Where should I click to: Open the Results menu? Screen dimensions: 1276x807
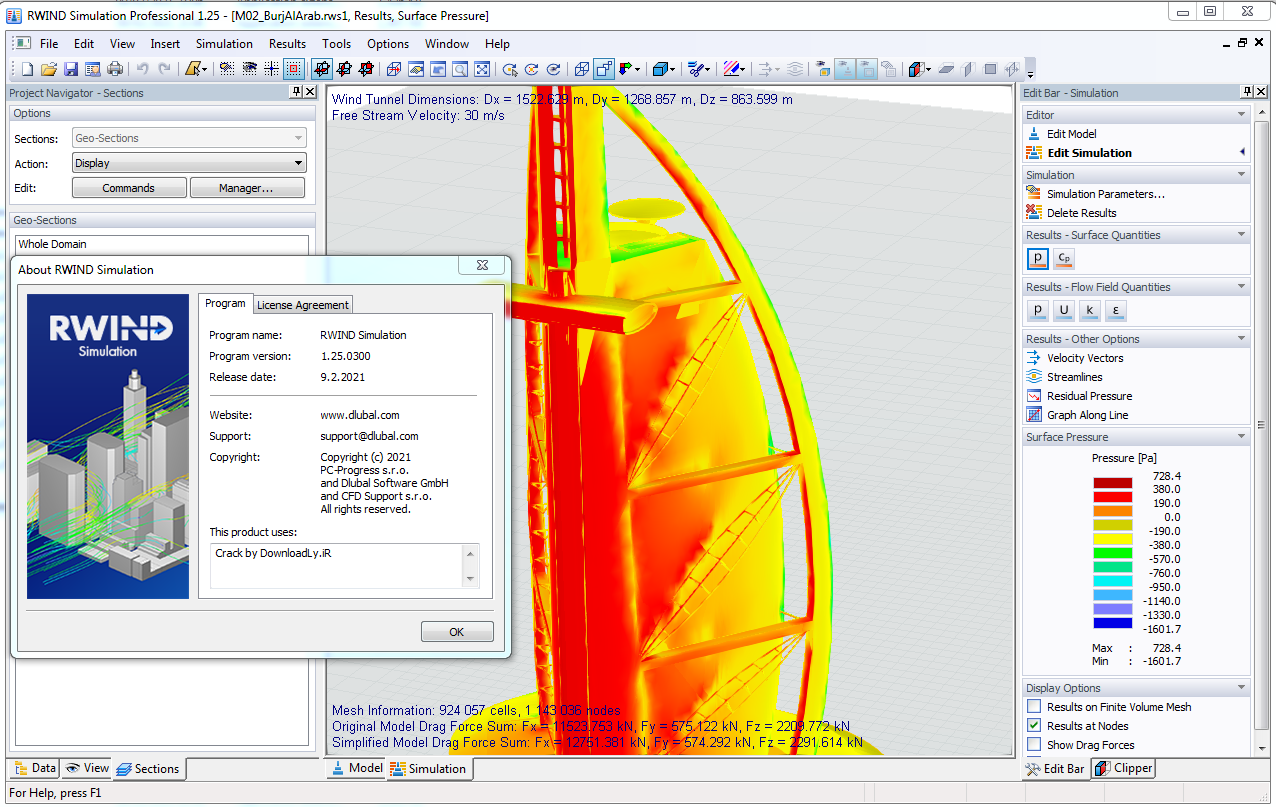click(287, 44)
